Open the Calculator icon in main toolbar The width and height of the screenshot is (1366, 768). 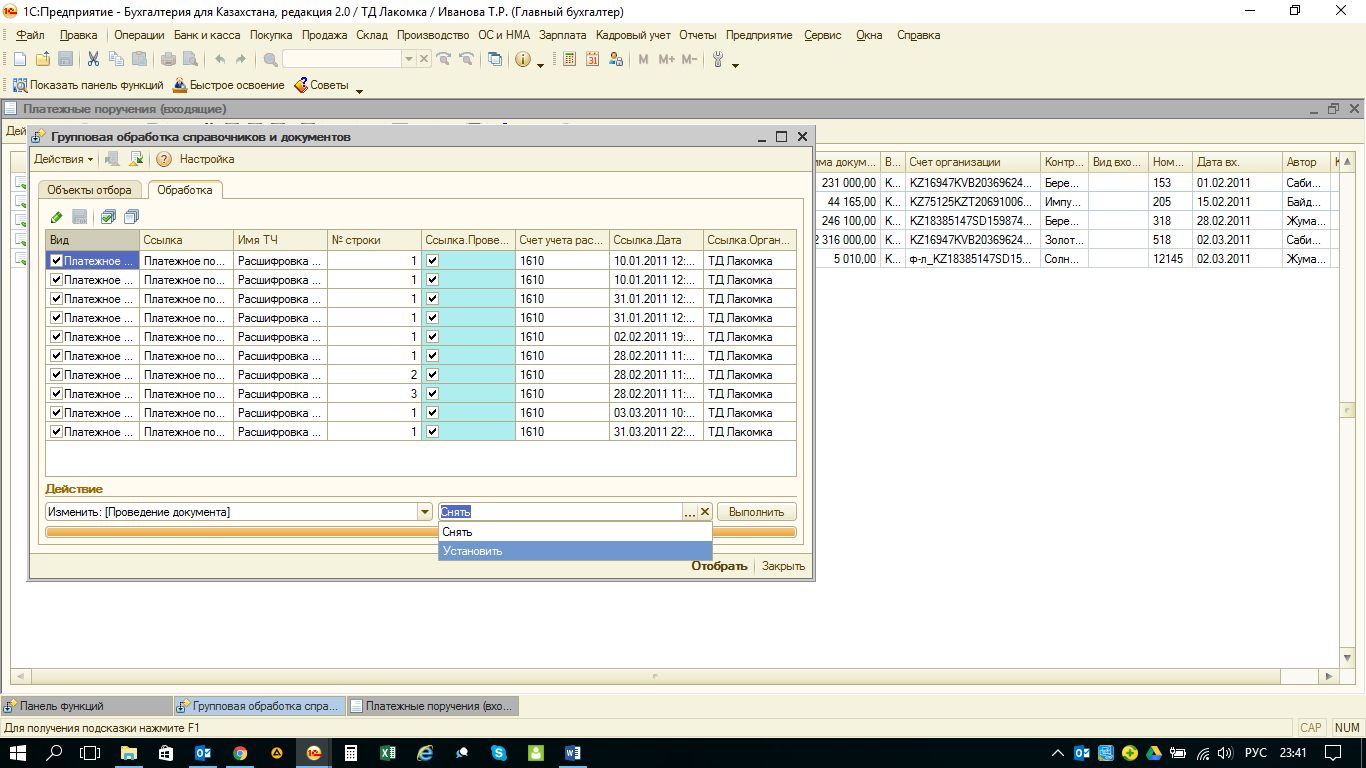[x=569, y=60]
